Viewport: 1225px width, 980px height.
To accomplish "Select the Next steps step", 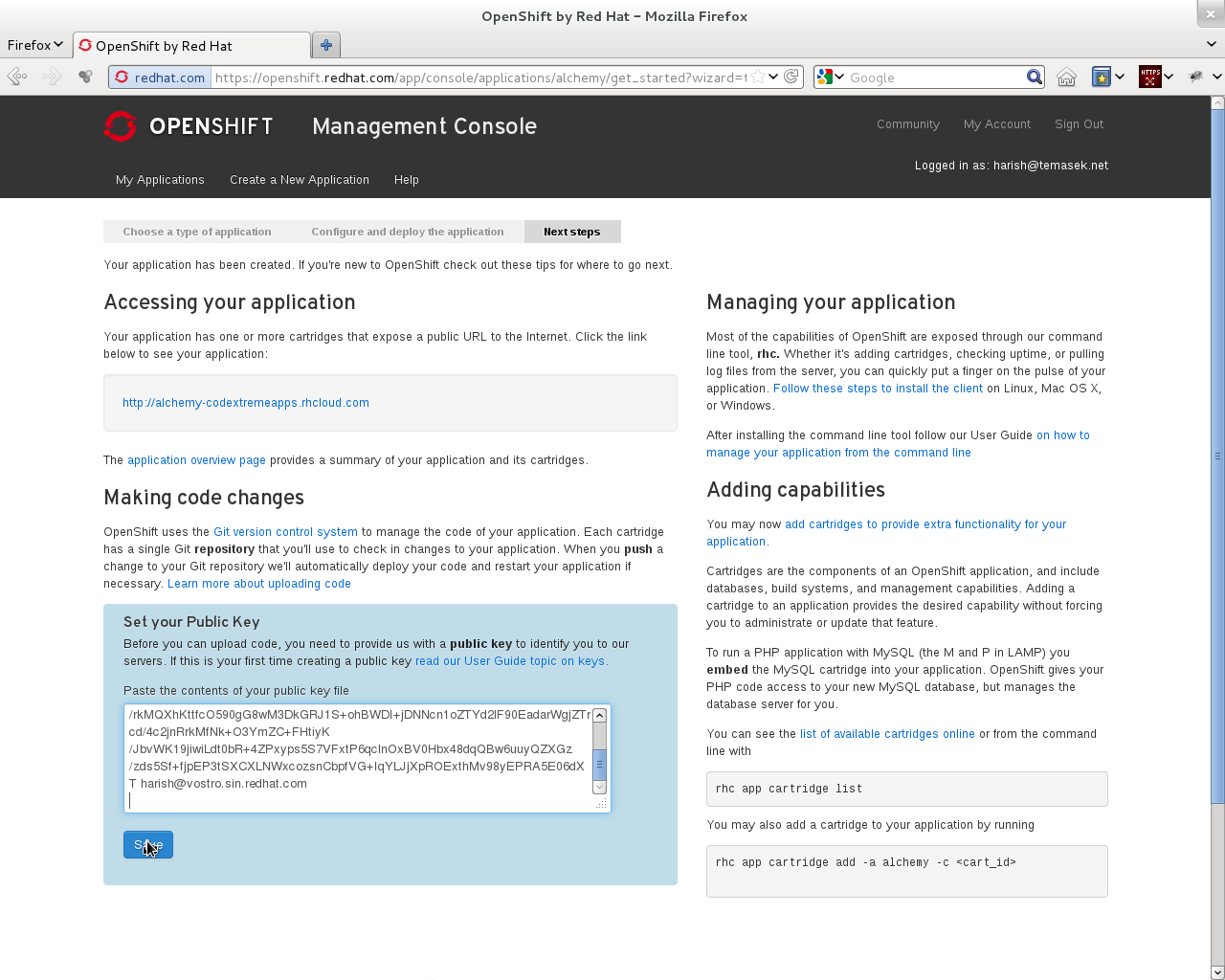I will pyautogui.click(x=572, y=232).
